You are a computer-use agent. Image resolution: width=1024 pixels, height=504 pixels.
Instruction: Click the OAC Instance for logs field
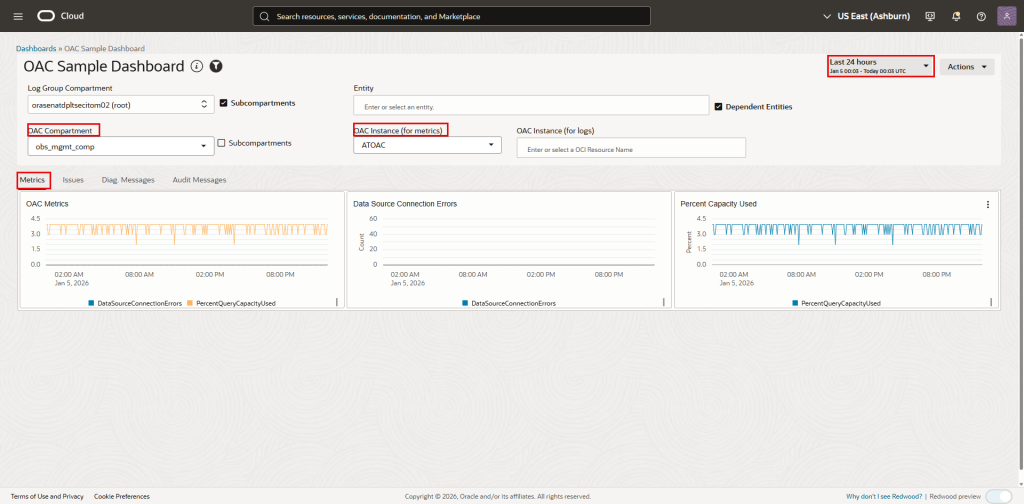point(631,149)
